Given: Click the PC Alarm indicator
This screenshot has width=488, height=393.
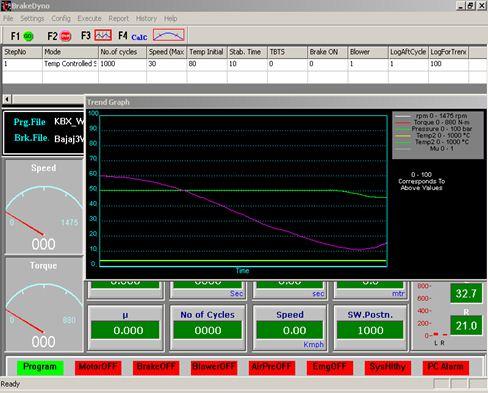Looking at the screenshot, I should click(446, 367).
